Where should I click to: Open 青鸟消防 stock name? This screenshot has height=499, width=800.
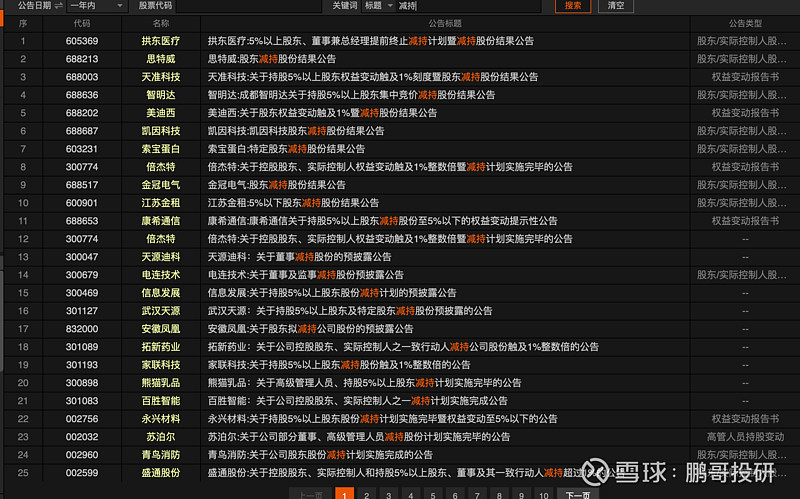(x=161, y=455)
